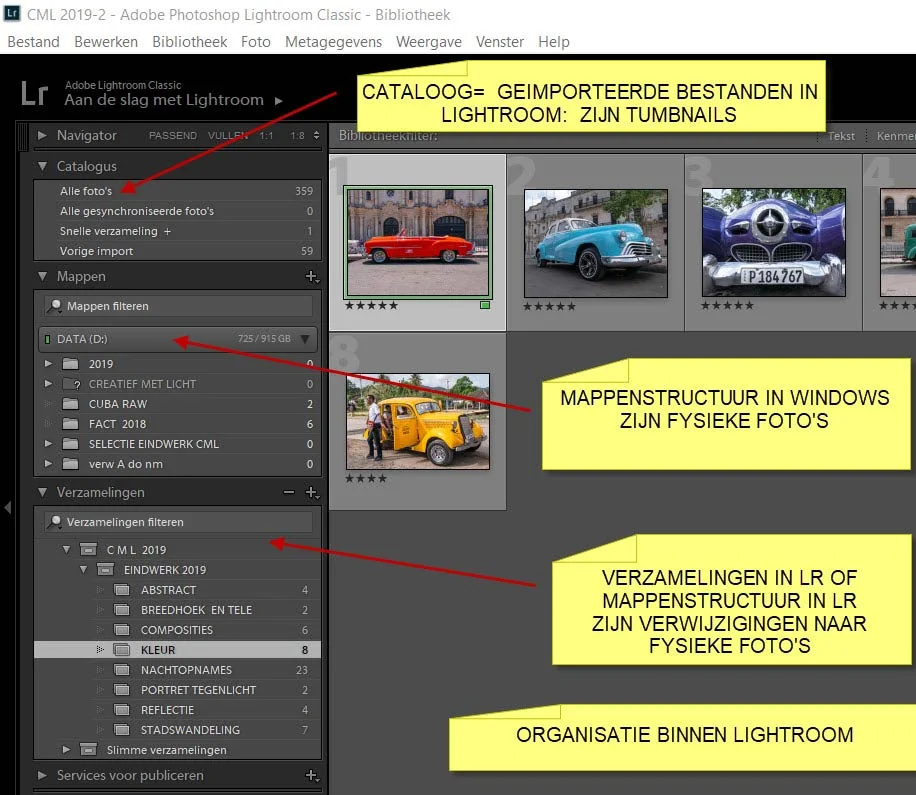Open the Bibliotheek menu
Viewport: 916px width, 795px height.
click(x=189, y=42)
